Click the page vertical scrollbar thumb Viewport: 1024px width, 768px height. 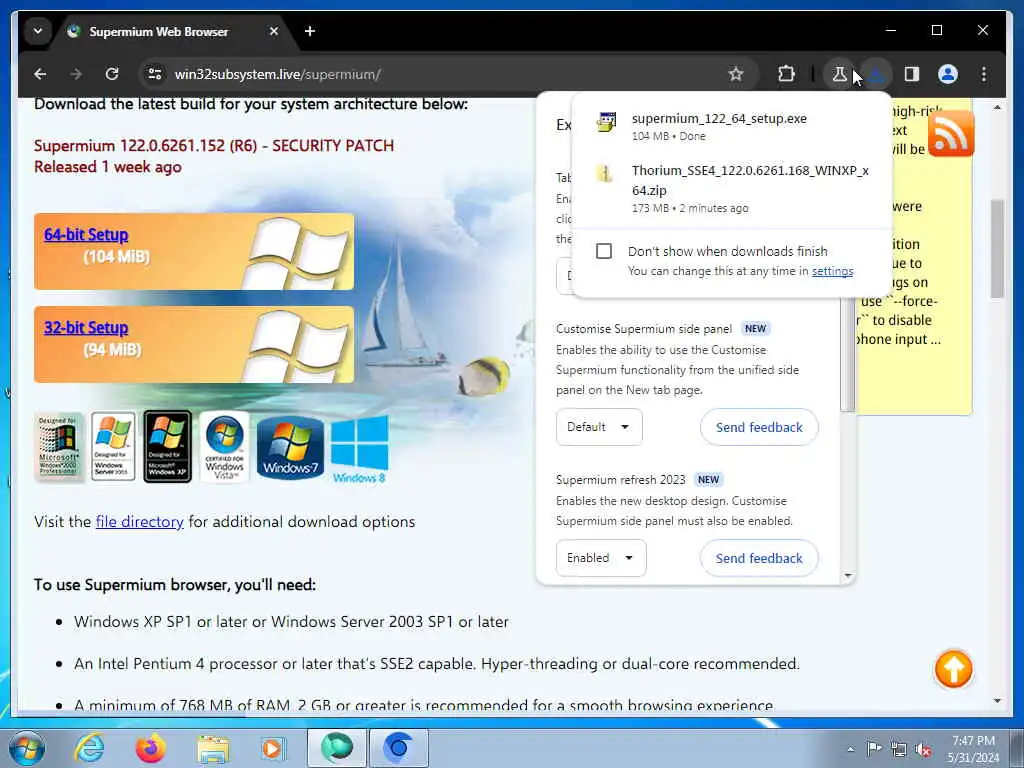[997, 248]
